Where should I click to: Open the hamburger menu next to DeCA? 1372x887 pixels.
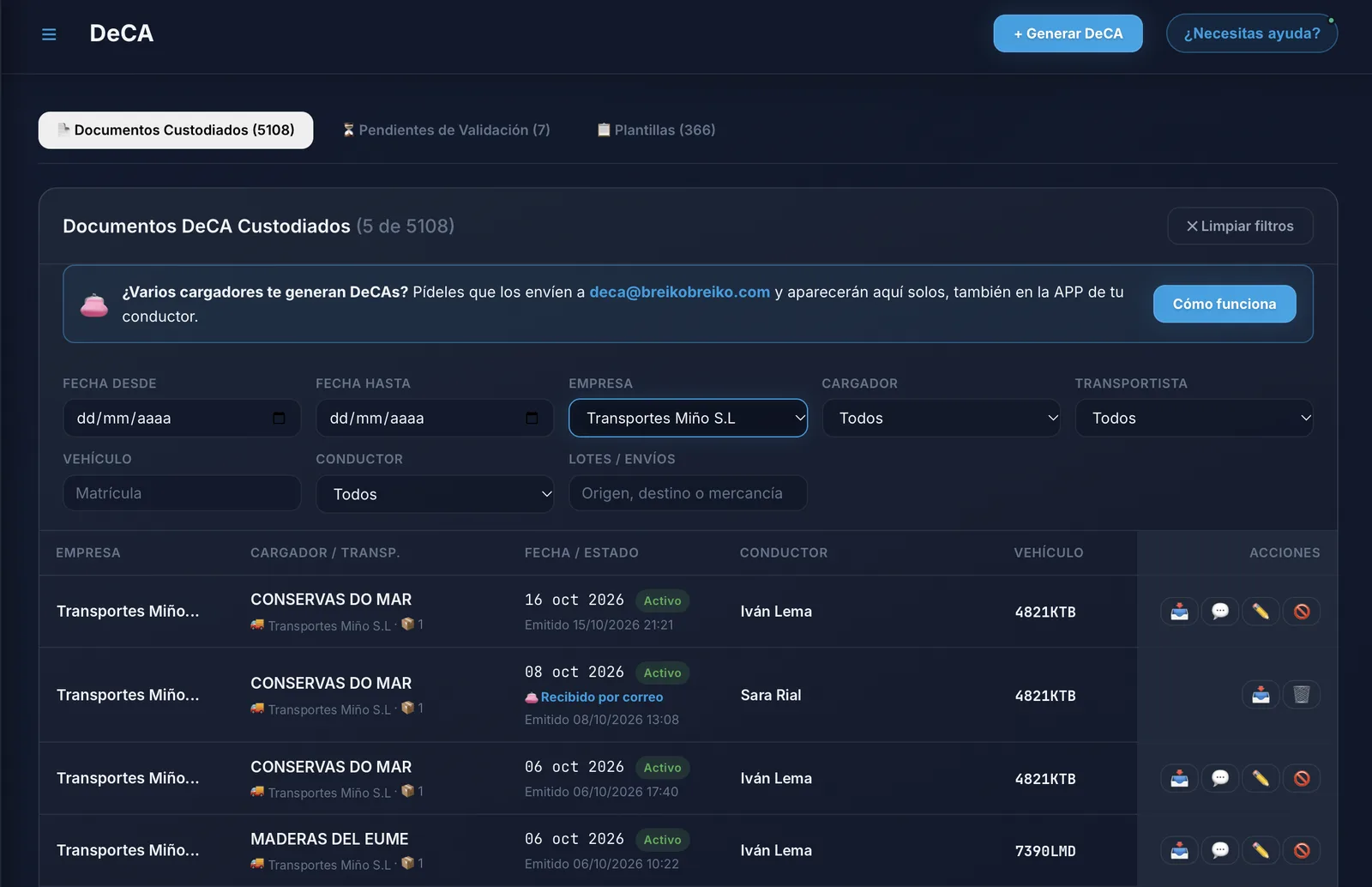pos(49,34)
